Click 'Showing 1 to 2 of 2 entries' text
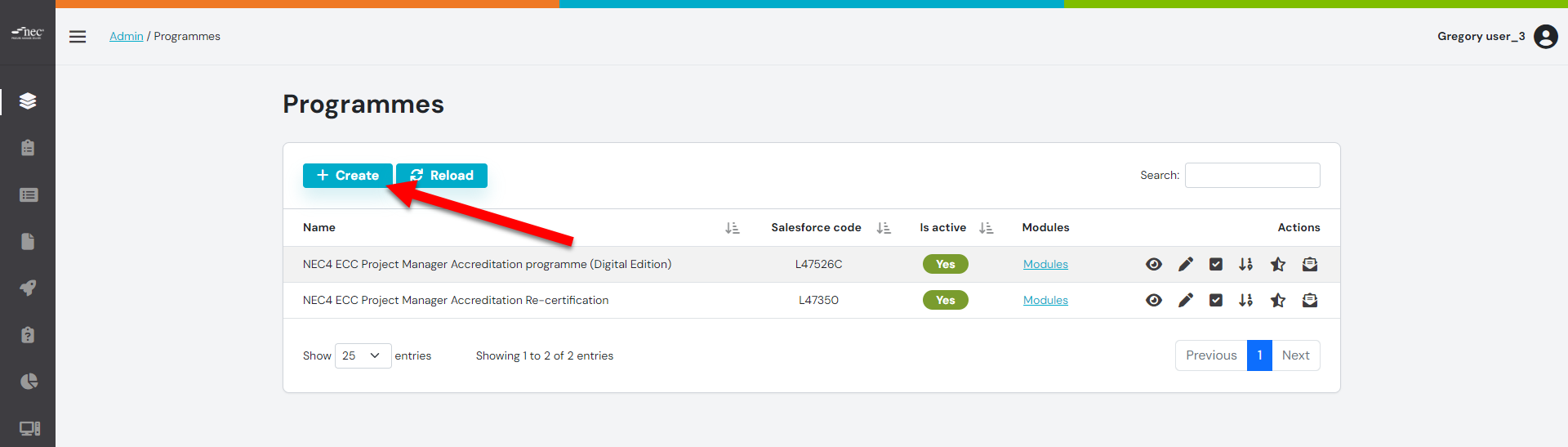The height and width of the screenshot is (447, 1568). (x=545, y=355)
